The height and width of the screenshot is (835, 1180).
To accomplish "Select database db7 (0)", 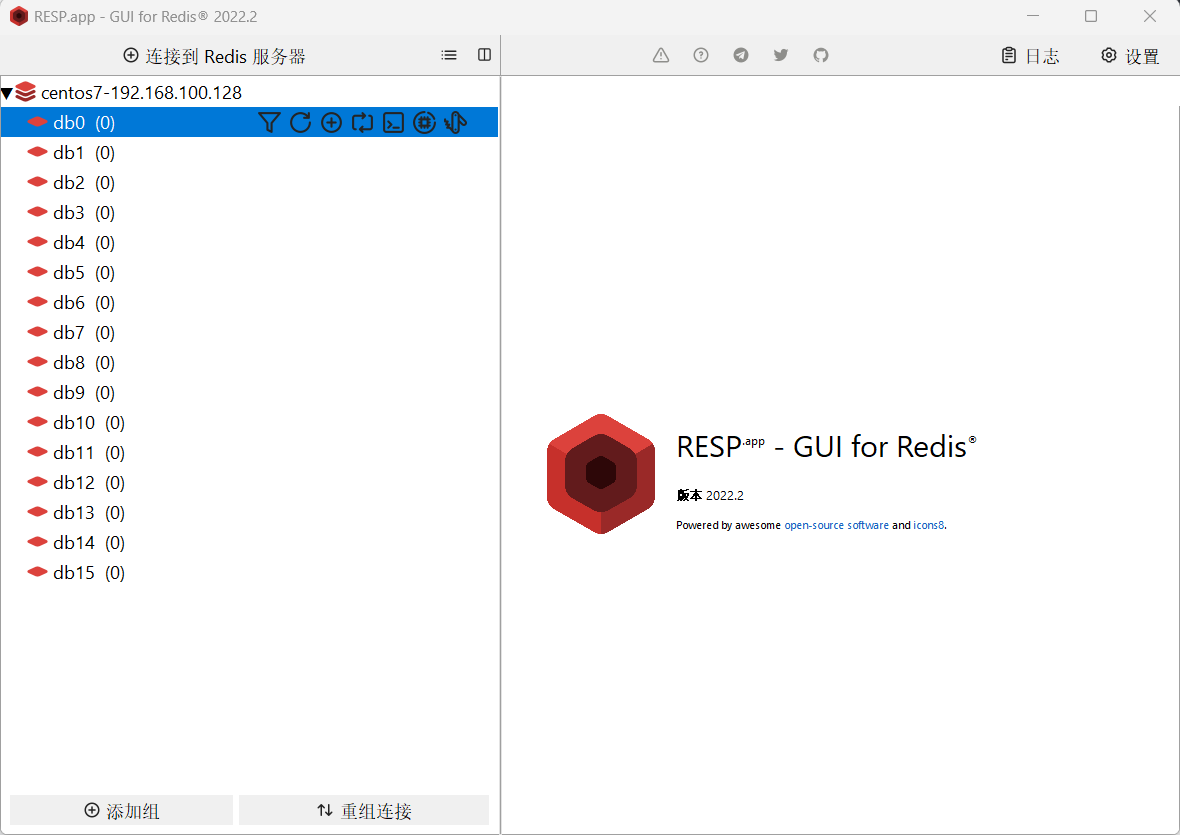I will 249,332.
